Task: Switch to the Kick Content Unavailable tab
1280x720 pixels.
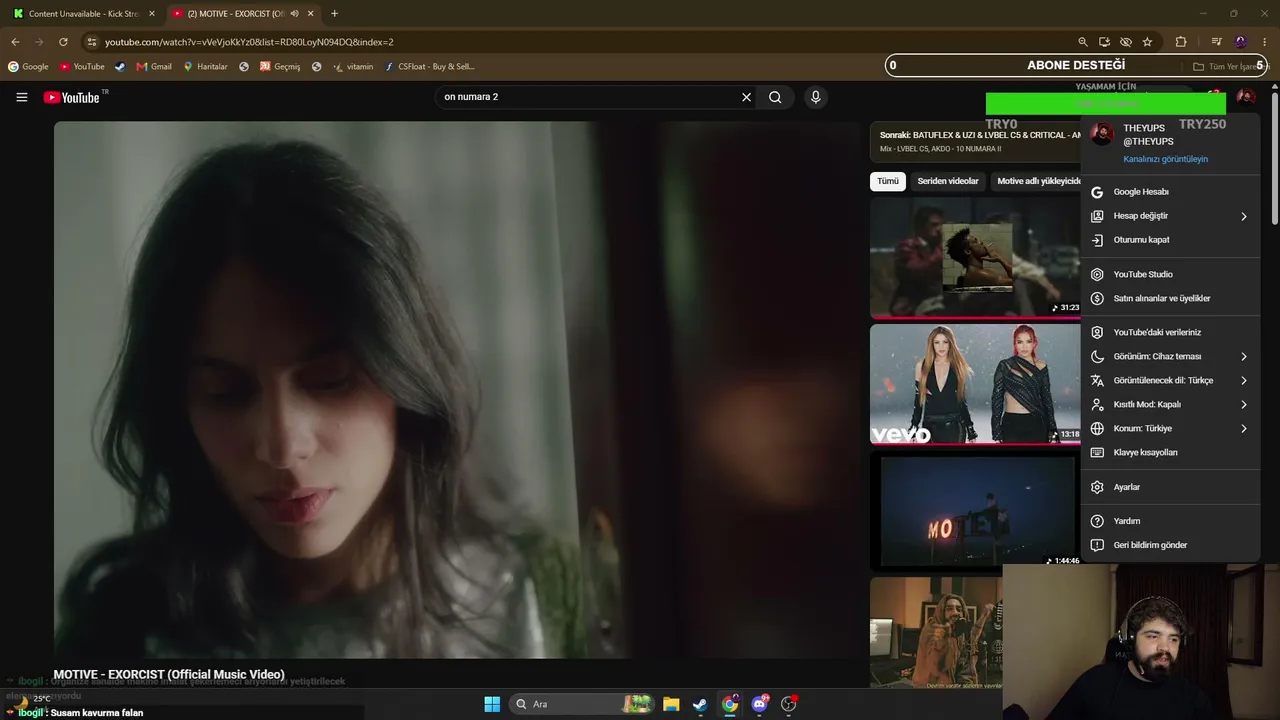Action: [82, 14]
